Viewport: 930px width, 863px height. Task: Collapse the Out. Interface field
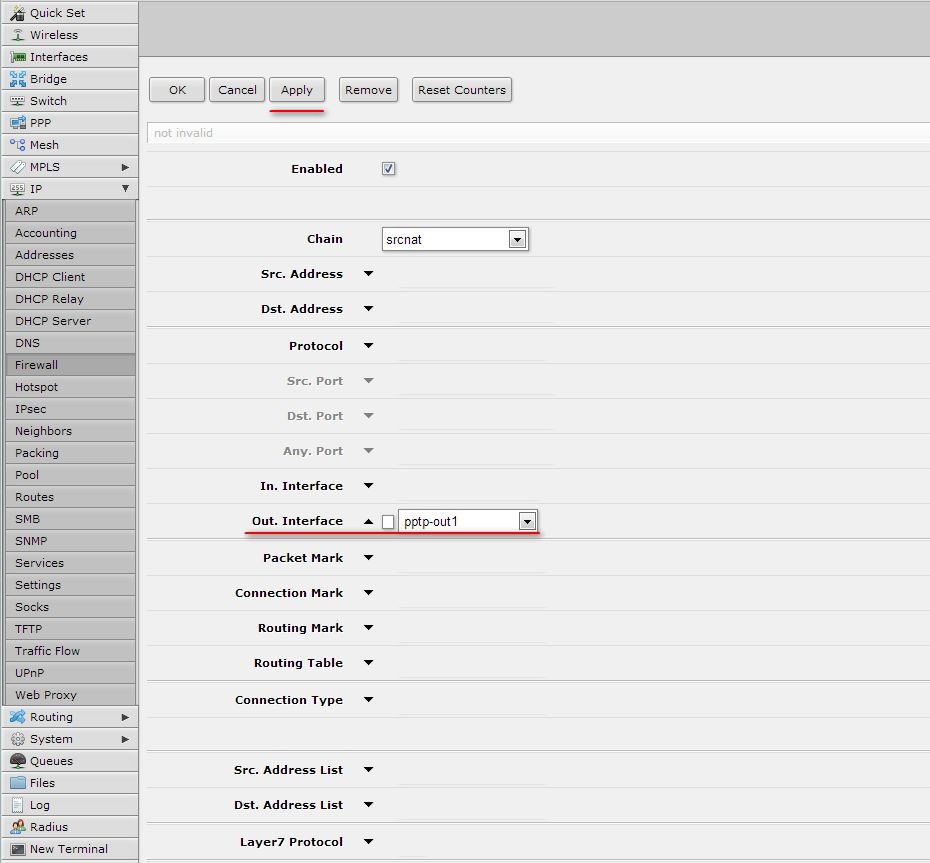(368, 521)
